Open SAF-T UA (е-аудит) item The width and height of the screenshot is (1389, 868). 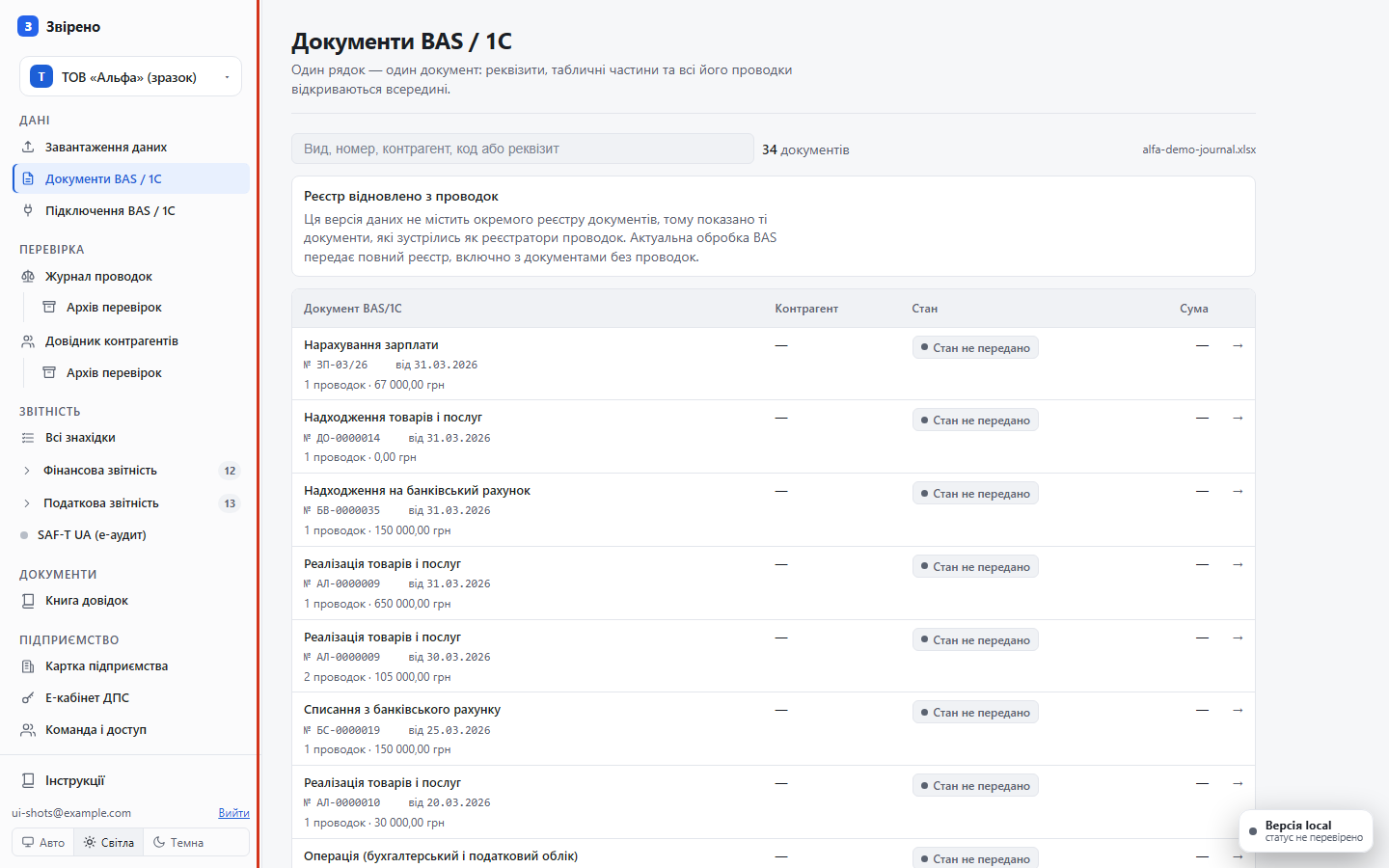pyautogui.click(x=131, y=535)
